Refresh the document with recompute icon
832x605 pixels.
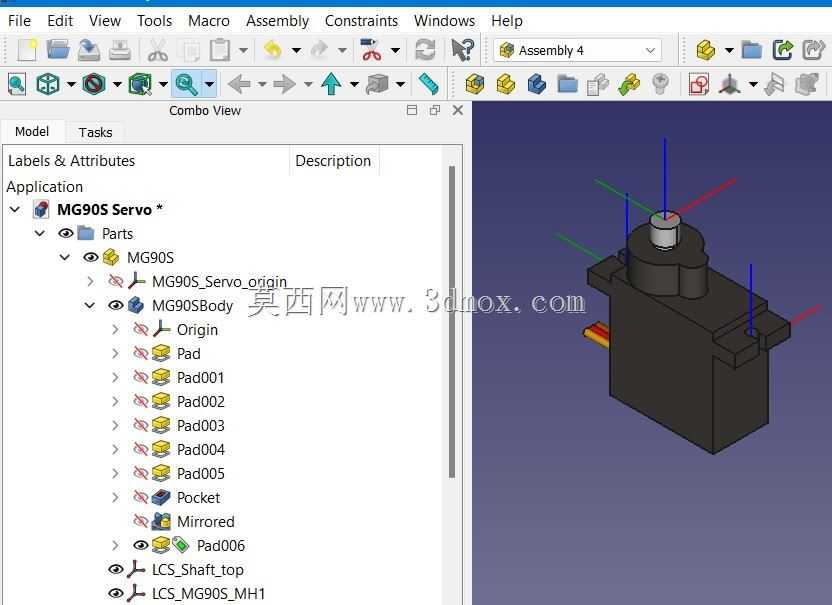[425, 50]
